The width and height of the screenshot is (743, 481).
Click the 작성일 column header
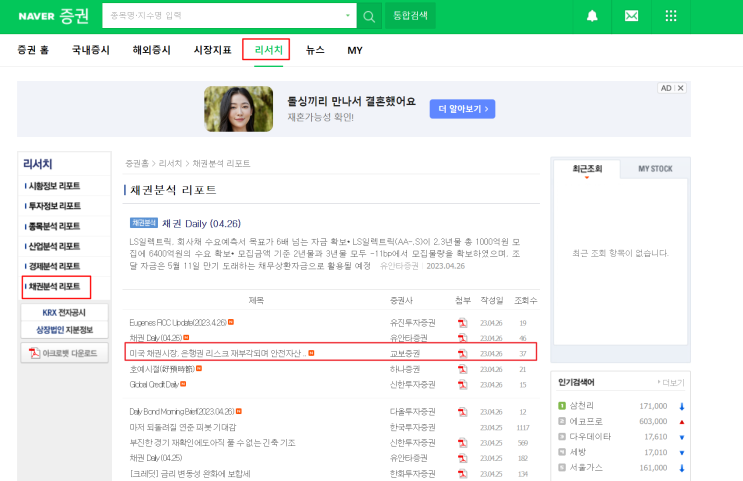coord(491,300)
